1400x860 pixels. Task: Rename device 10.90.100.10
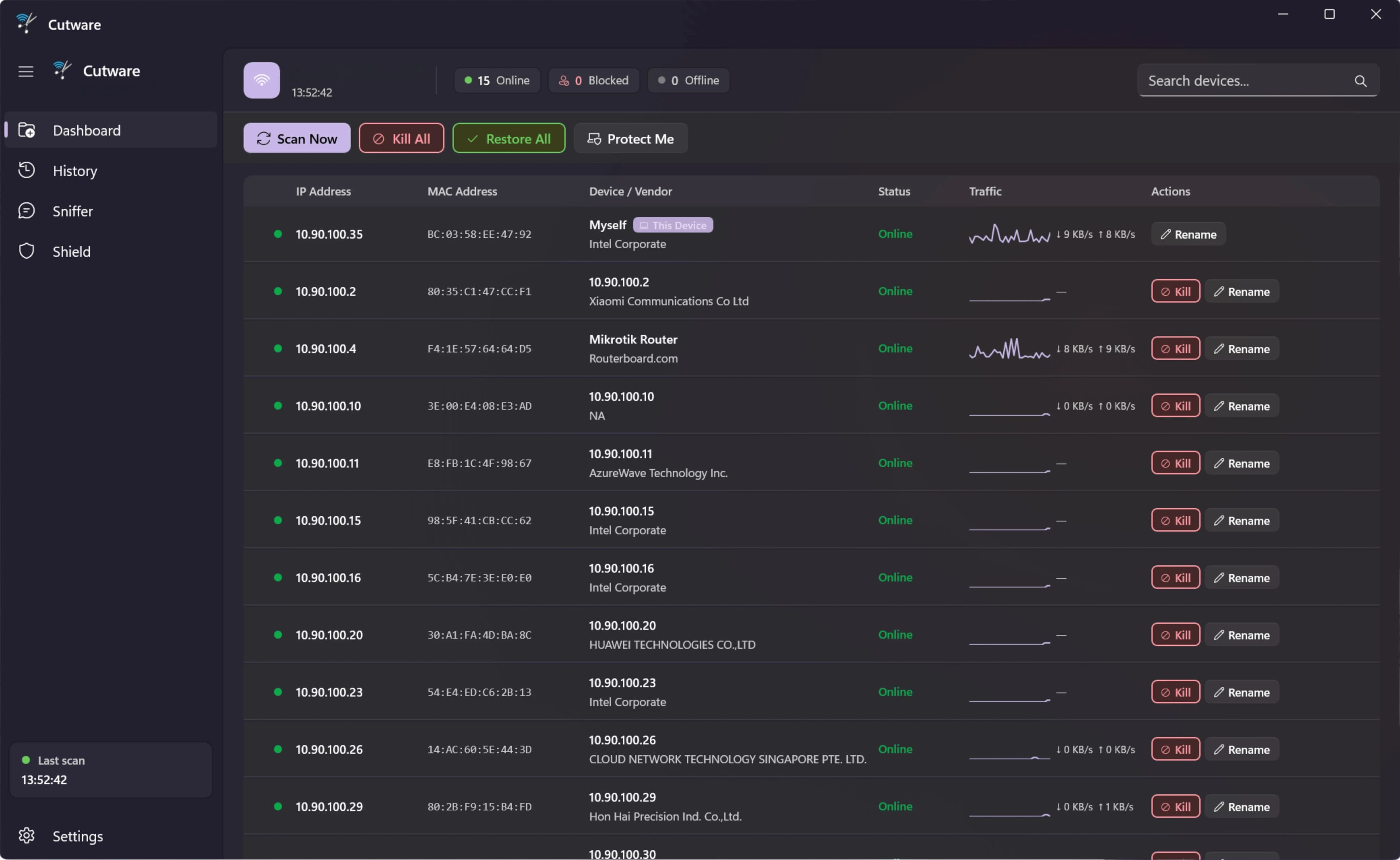coord(1242,406)
